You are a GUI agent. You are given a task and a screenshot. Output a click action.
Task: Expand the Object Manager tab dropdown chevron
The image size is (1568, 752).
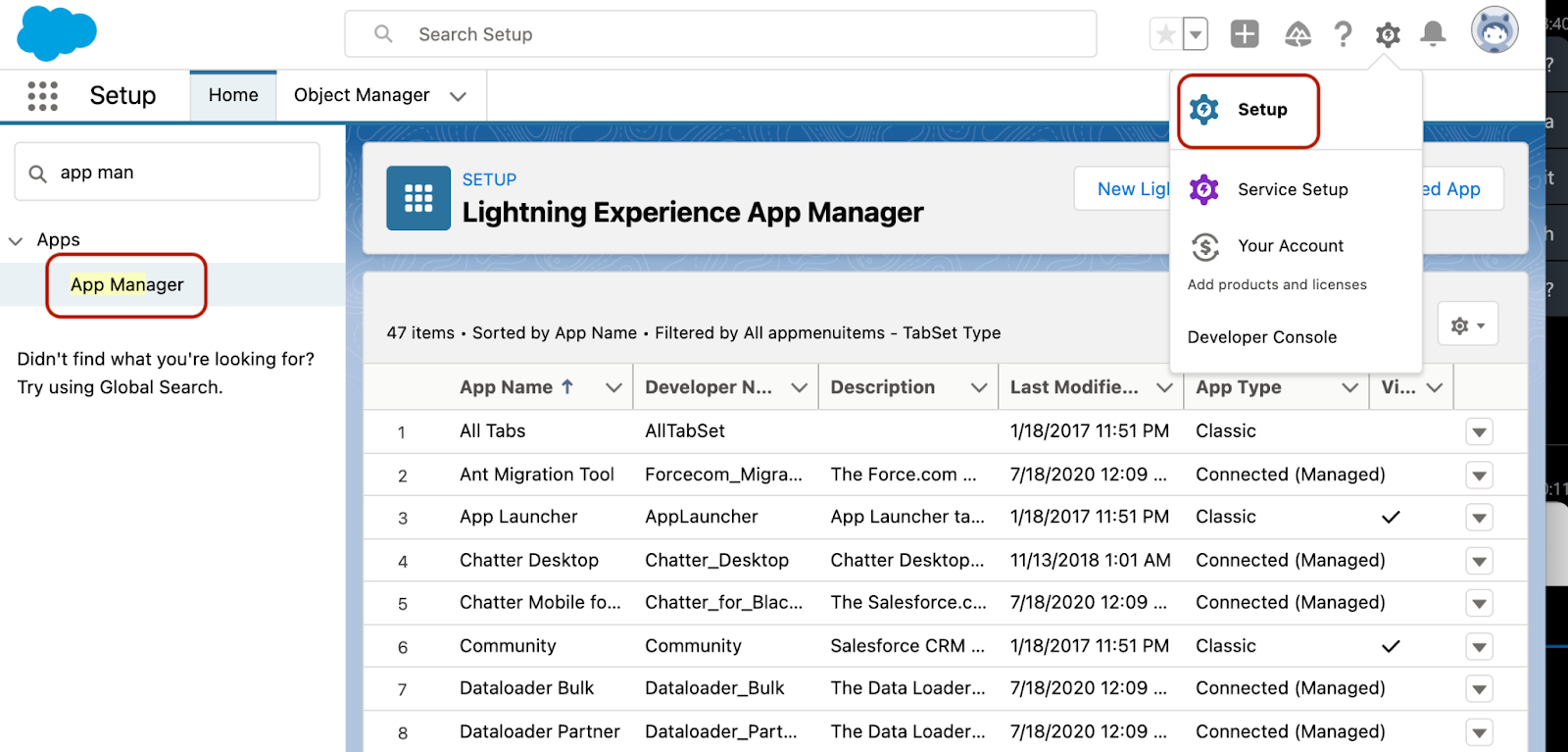pos(458,96)
